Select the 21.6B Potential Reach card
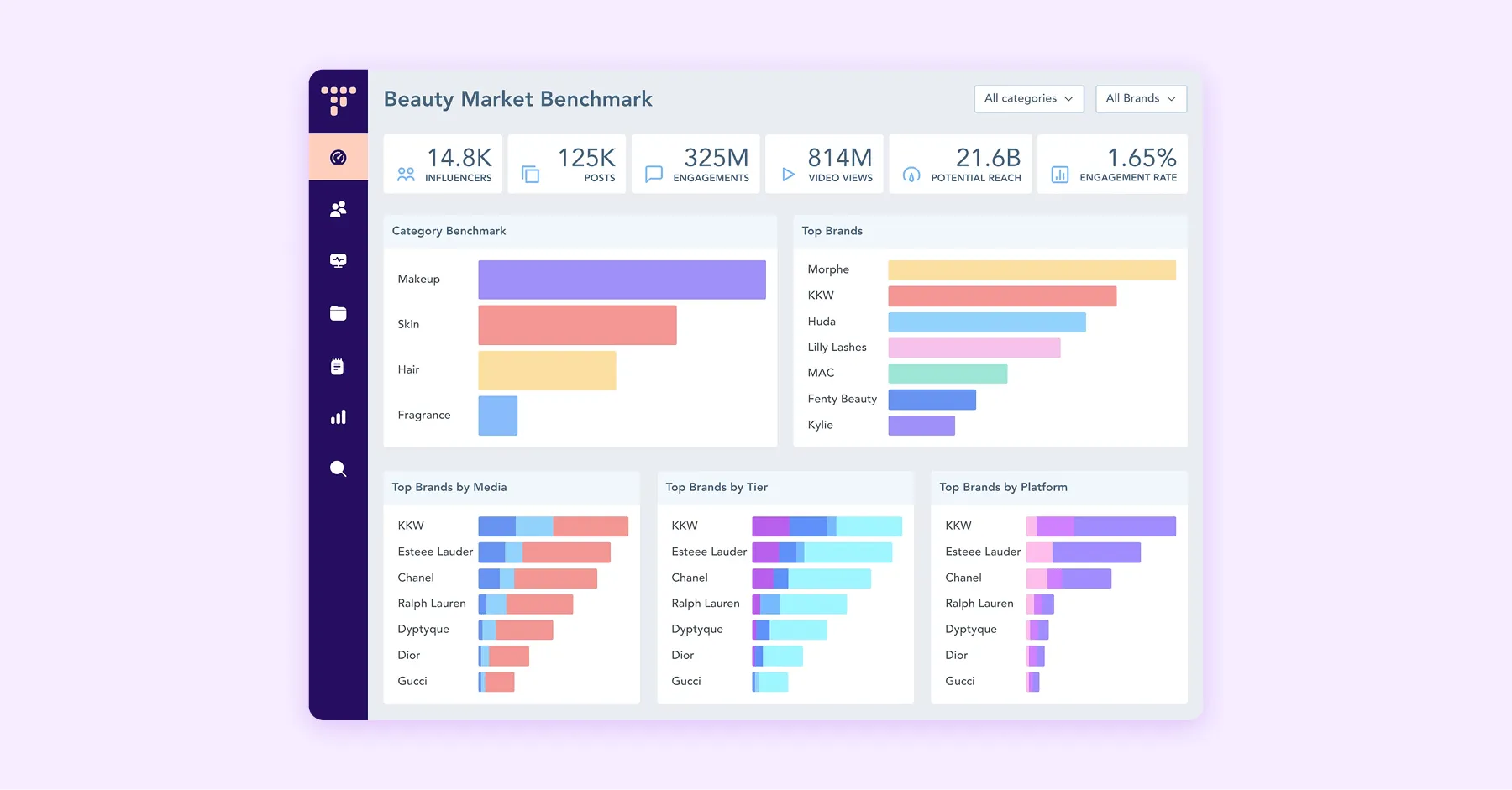This screenshot has width=1512, height=790. click(960, 164)
